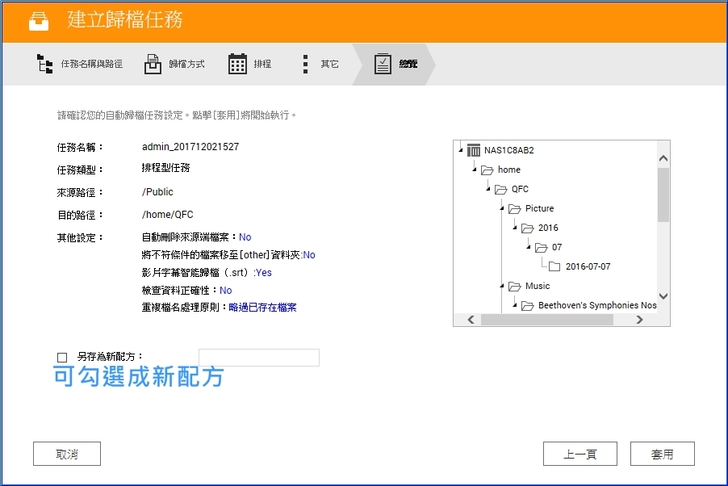
Task: Go to 其它 step
Action: pos(330,64)
